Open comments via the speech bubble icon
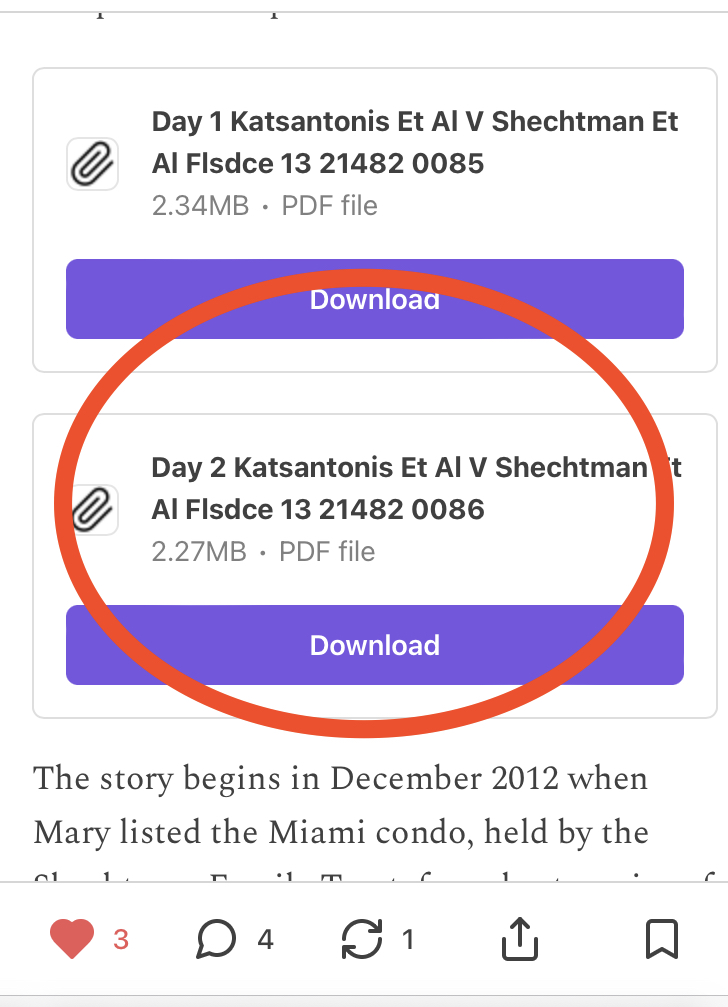This screenshot has width=728, height=1007. pyautogui.click(x=217, y=939)
